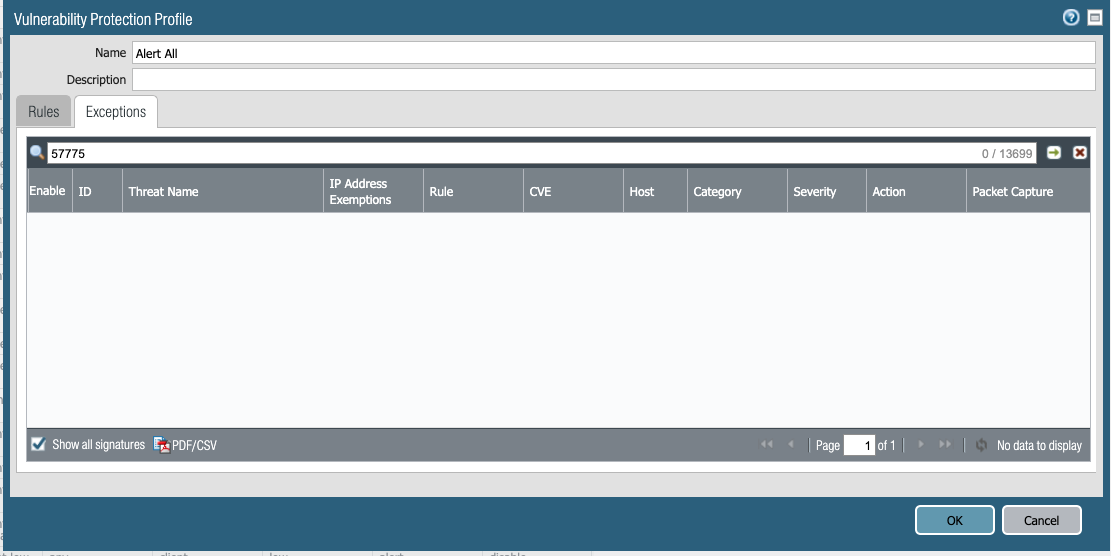Image resolution: width=1111 pixels, height=556 pixels.
Task: Click the search magnifier icon
Action: (x=38, y=152)
